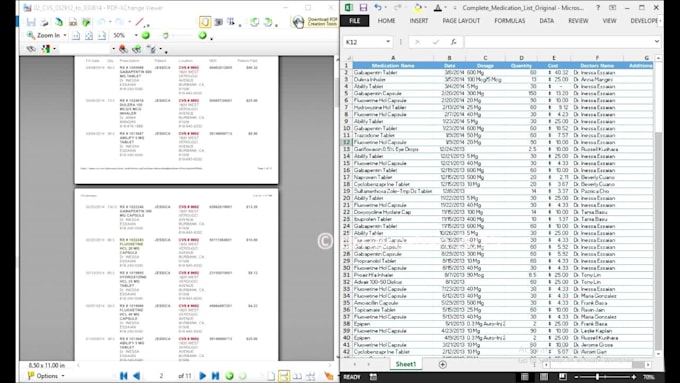Image resolution: width=680 pixels, height=383 pixels.
Task: Select the text Select tool in PDF-XChange
Action: (231, 22)
